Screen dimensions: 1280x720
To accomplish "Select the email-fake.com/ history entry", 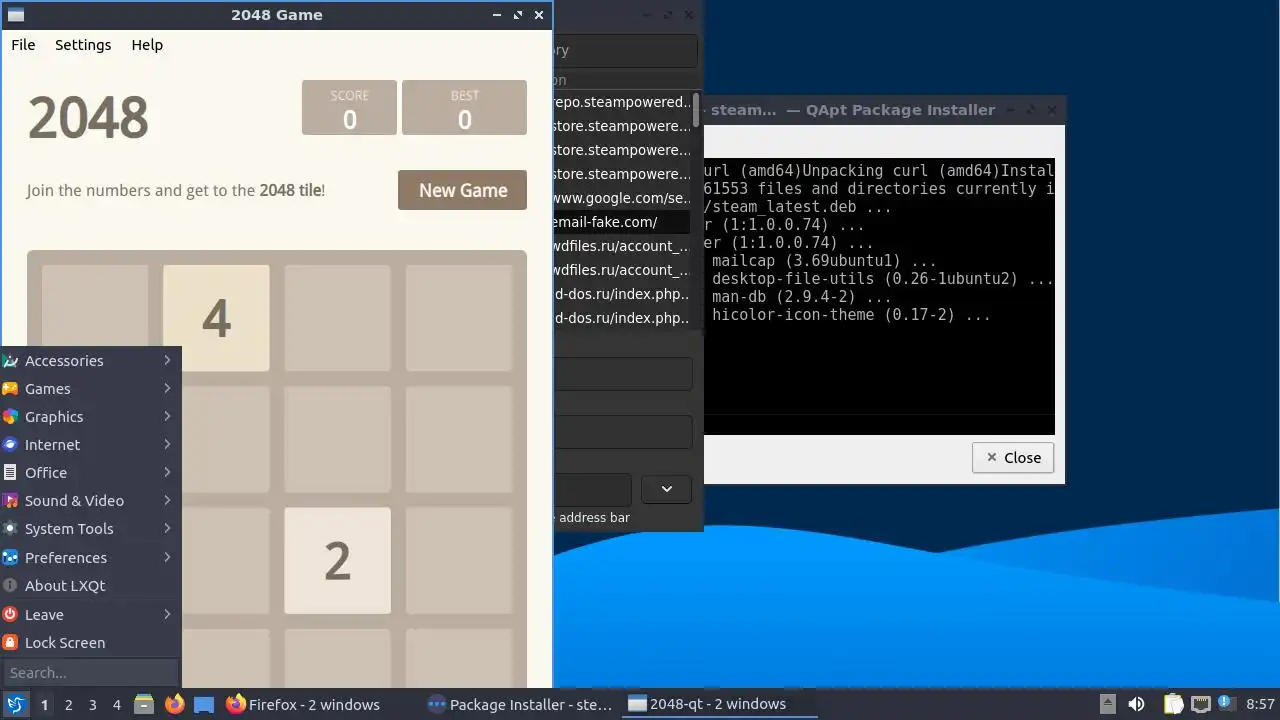I will click(x=621, y=222).
